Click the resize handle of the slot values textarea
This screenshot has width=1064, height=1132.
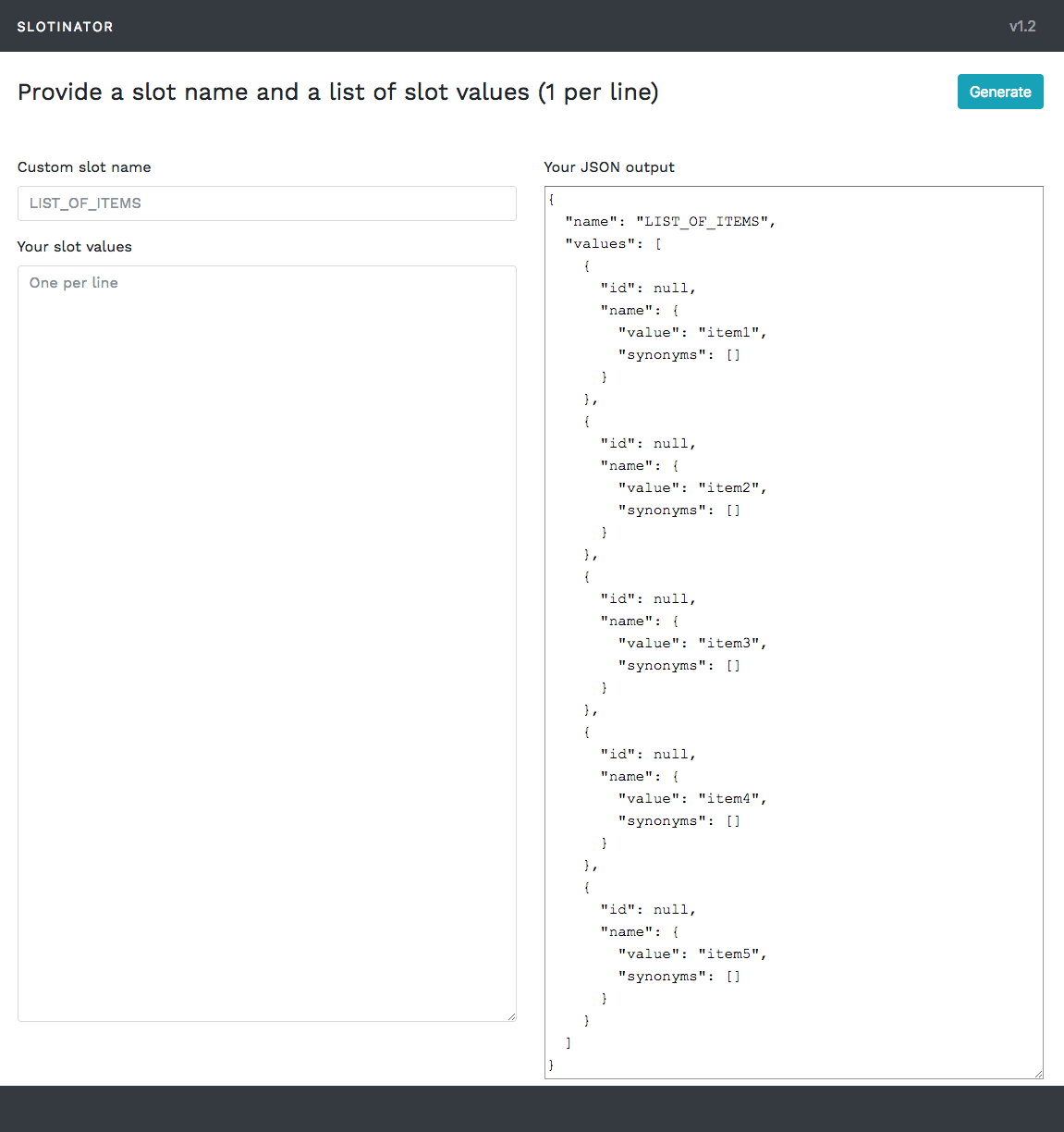pos(511,1016)
